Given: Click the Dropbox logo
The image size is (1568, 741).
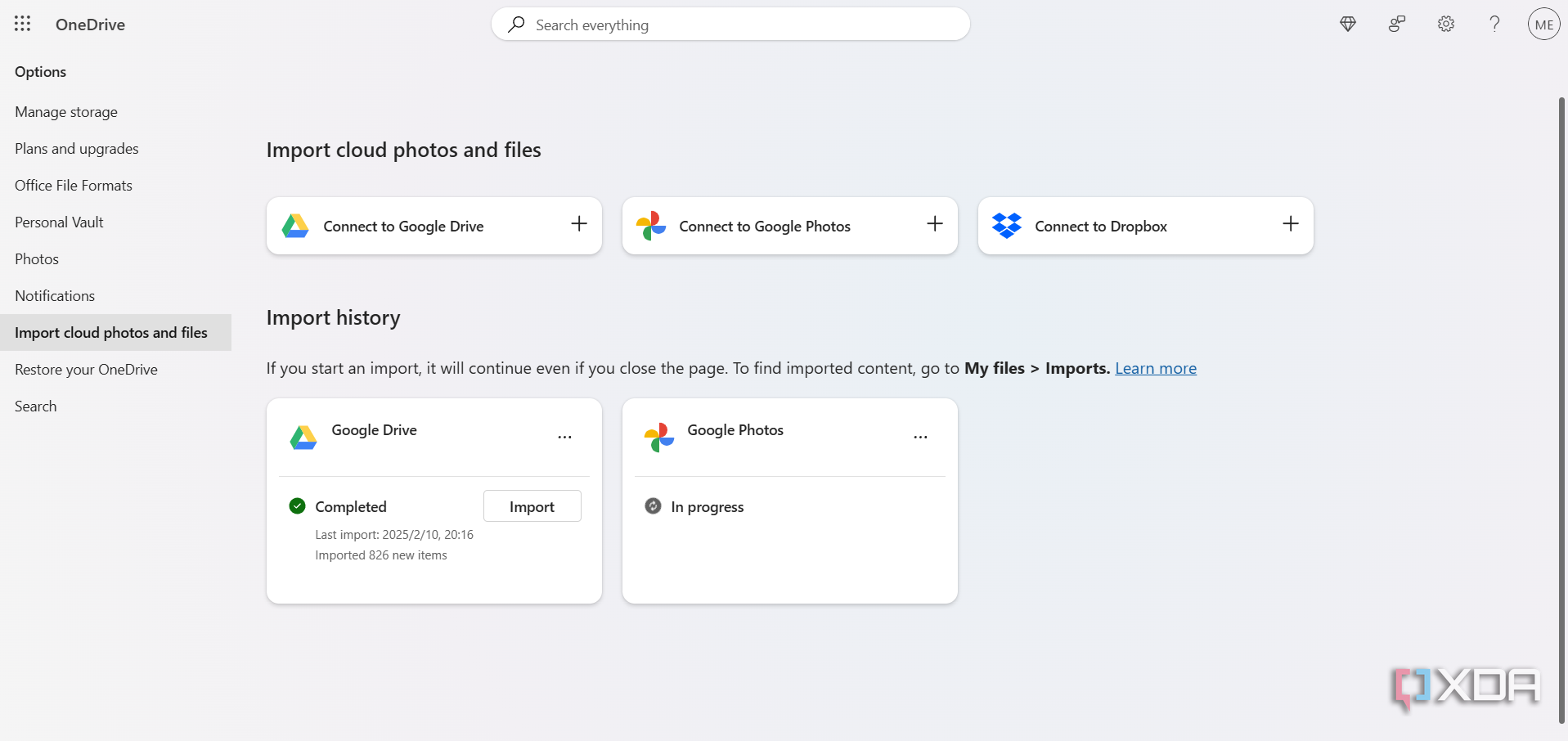Looking at the screenshot, I should [1007, 226].
